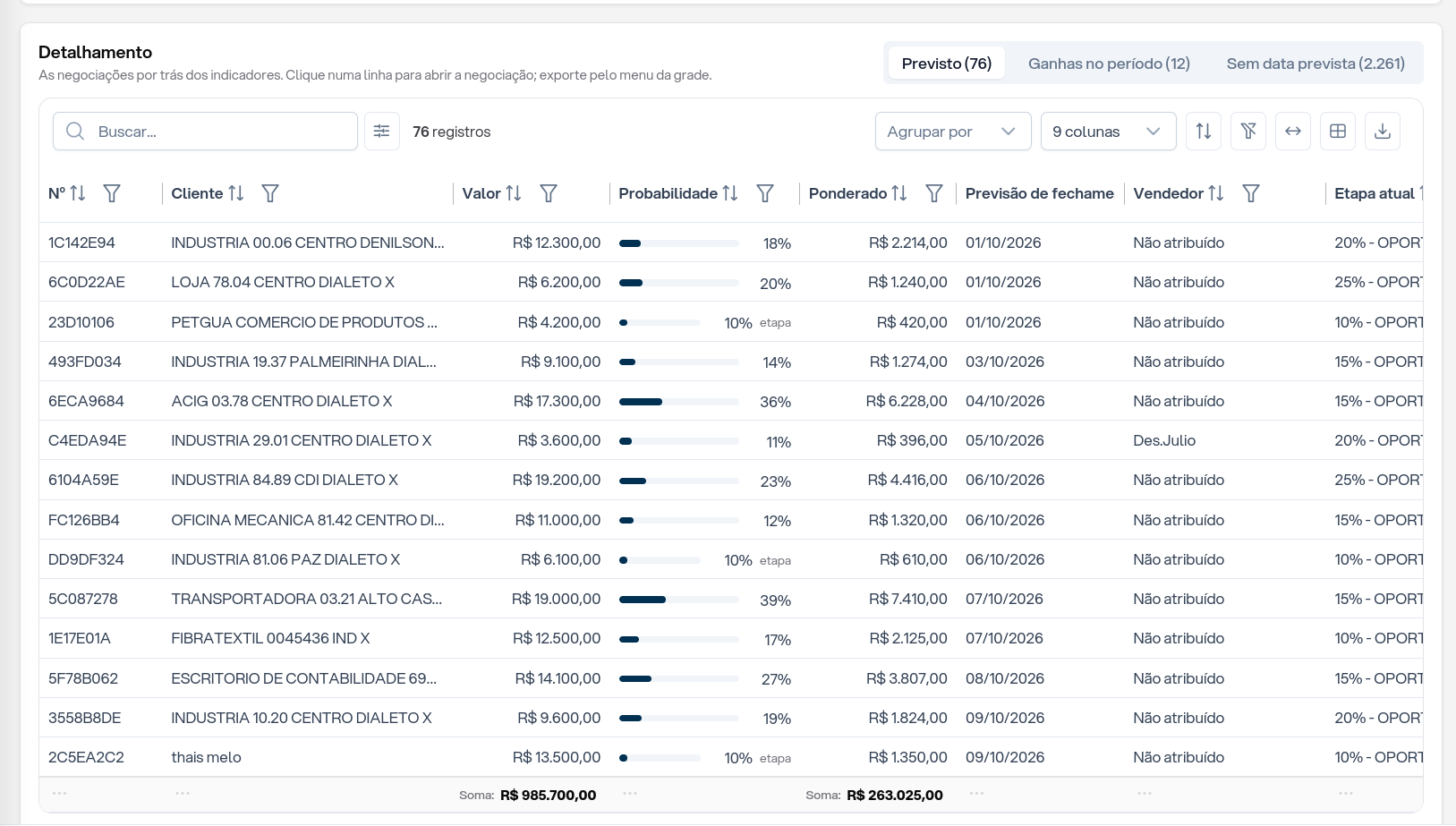Click the R$ 19.200,00 value cell
The height and width of the screenshot is (826, 1456).
click(x=557, y=480)
